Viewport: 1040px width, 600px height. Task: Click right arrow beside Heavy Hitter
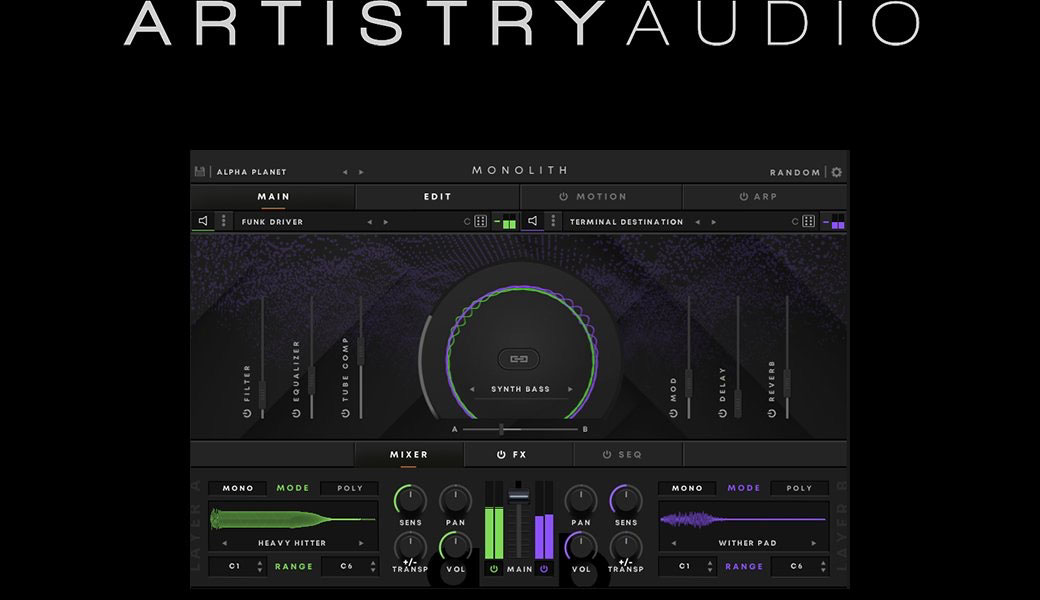point(361,543)
